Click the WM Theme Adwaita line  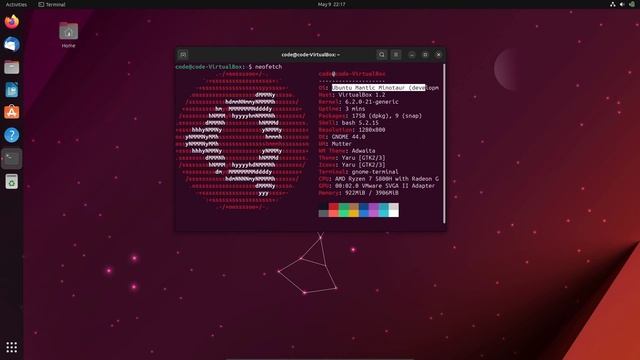click(347, 151)
